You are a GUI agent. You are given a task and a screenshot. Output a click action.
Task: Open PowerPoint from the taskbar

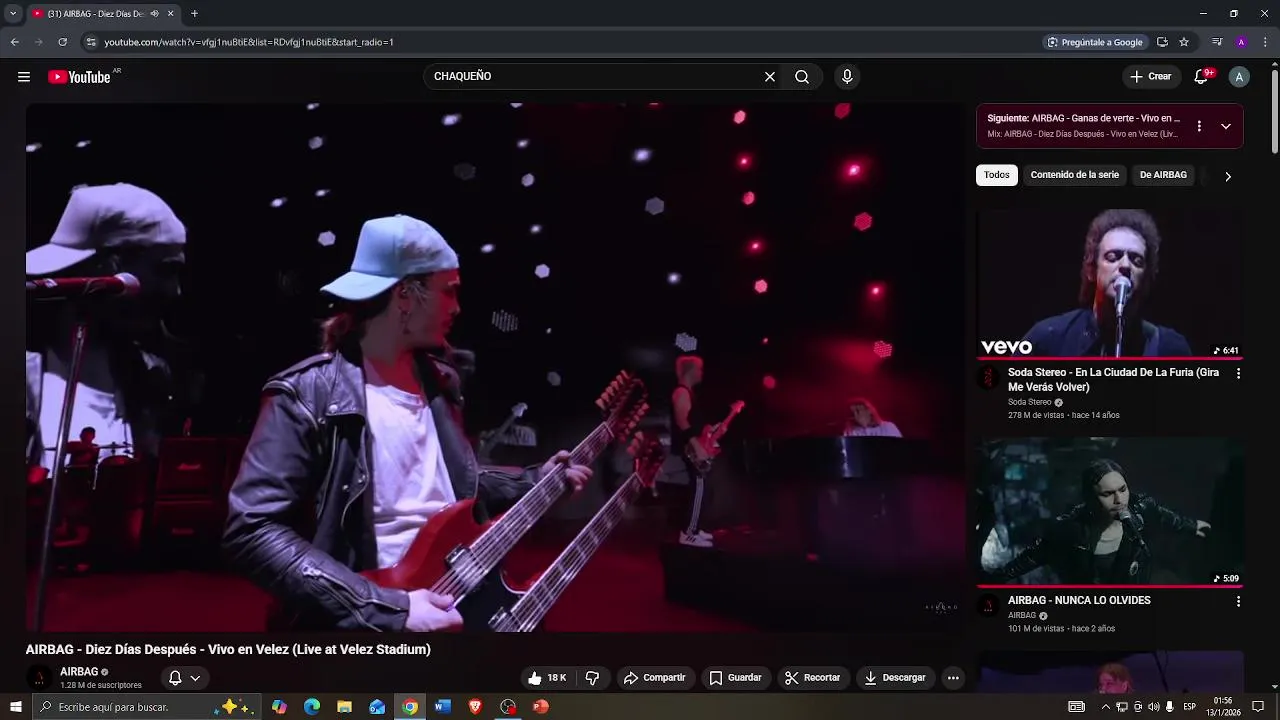coord(540,707)
